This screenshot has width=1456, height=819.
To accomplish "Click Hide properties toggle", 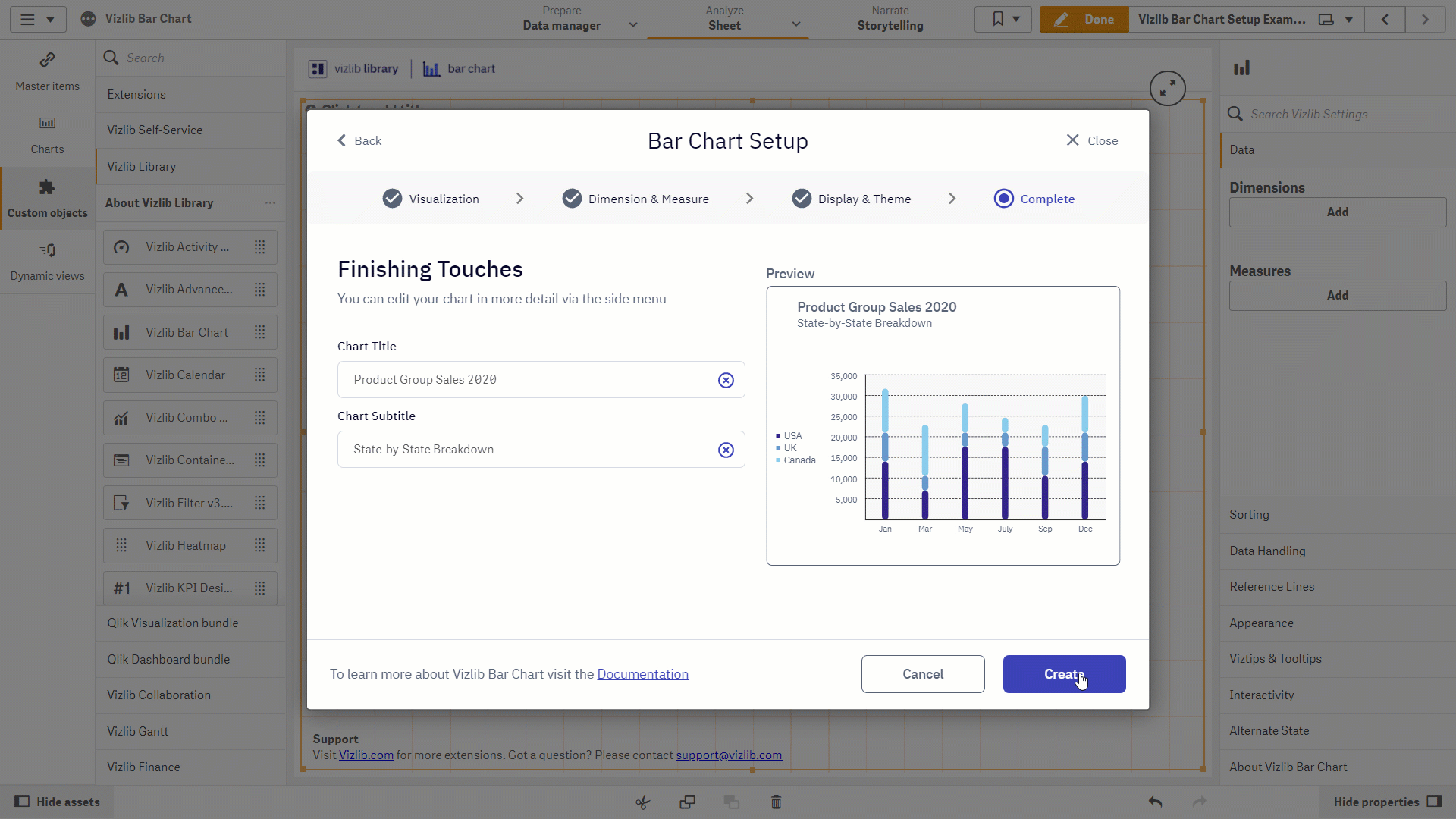I will (x=1387, y=802).
